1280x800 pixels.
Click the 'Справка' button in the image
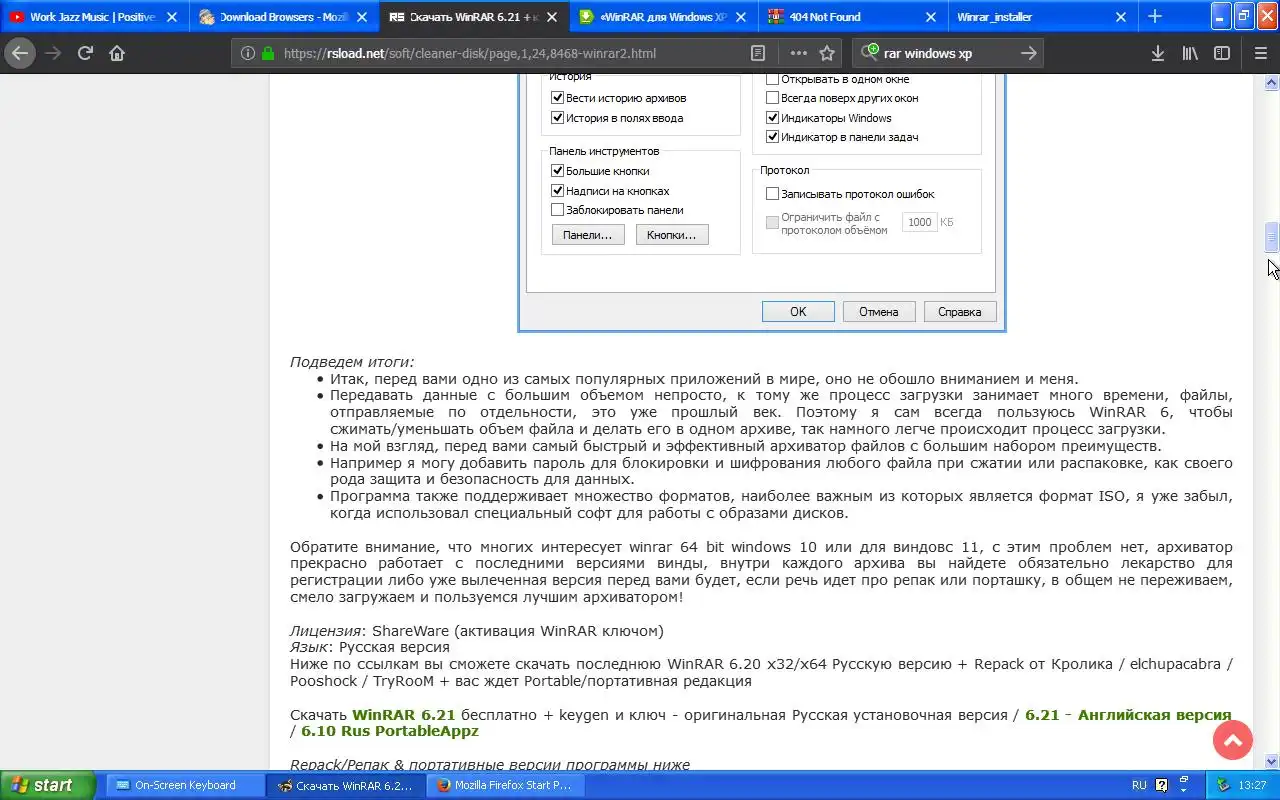[x=960, y=312]
